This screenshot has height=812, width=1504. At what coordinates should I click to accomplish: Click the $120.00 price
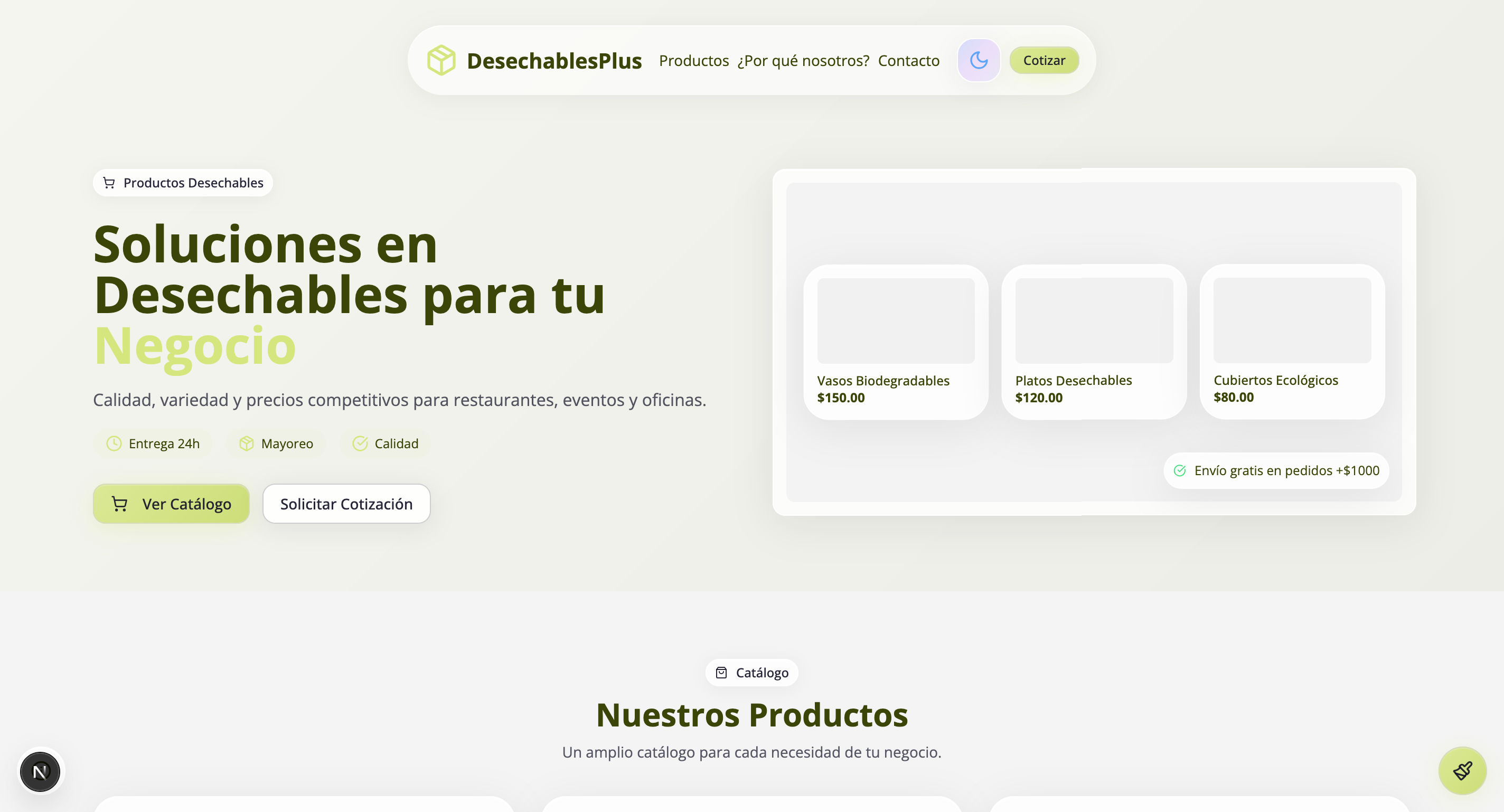pyautogui.click(x=1039, y=398)
